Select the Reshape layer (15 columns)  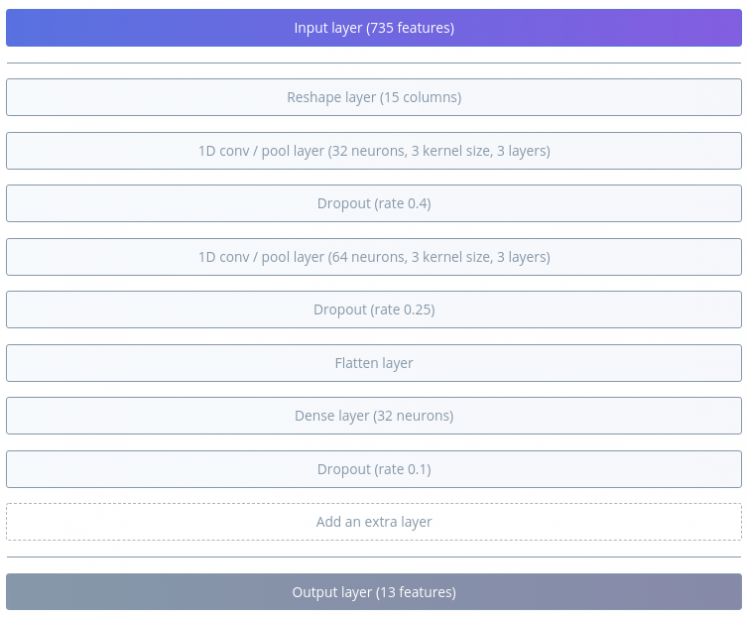(374, 98)
